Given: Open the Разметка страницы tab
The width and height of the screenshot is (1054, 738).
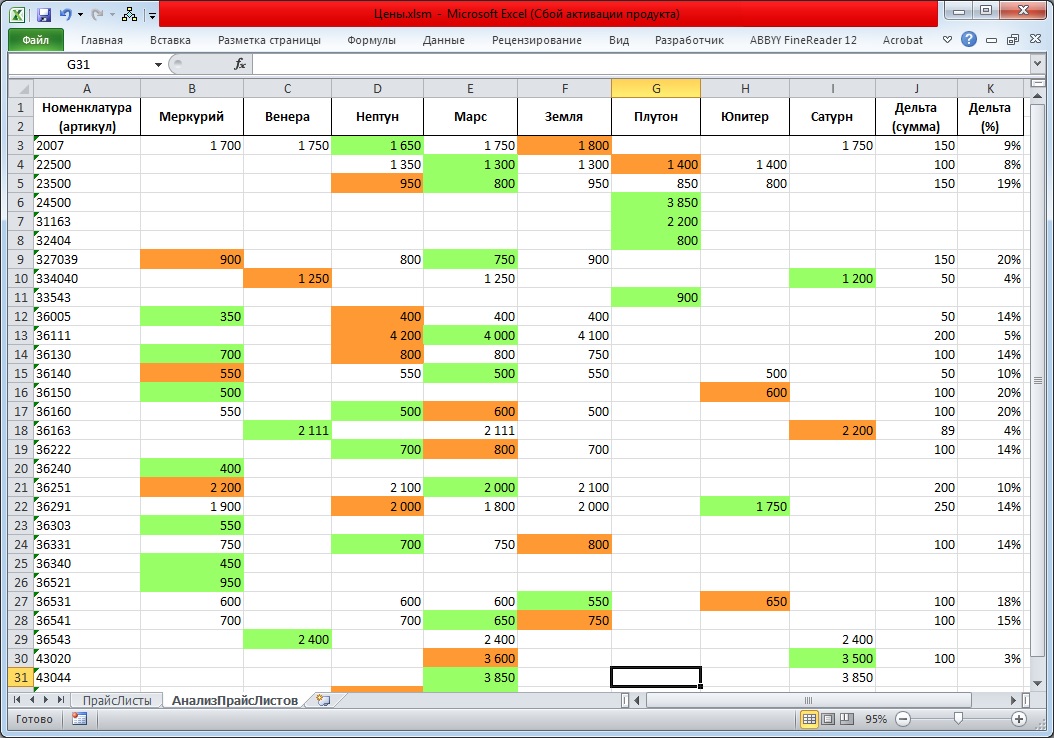Looking at the screenshot, I should click(x=269, y=40).
